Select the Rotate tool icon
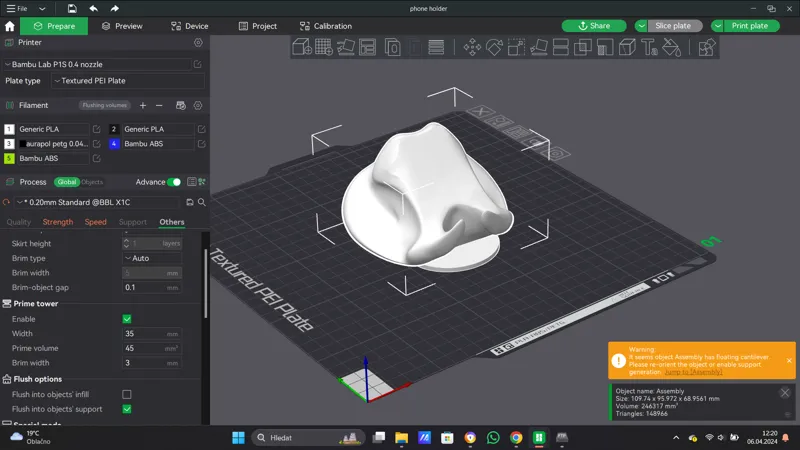Screen dimensions: 800x450 click(494, 47)
